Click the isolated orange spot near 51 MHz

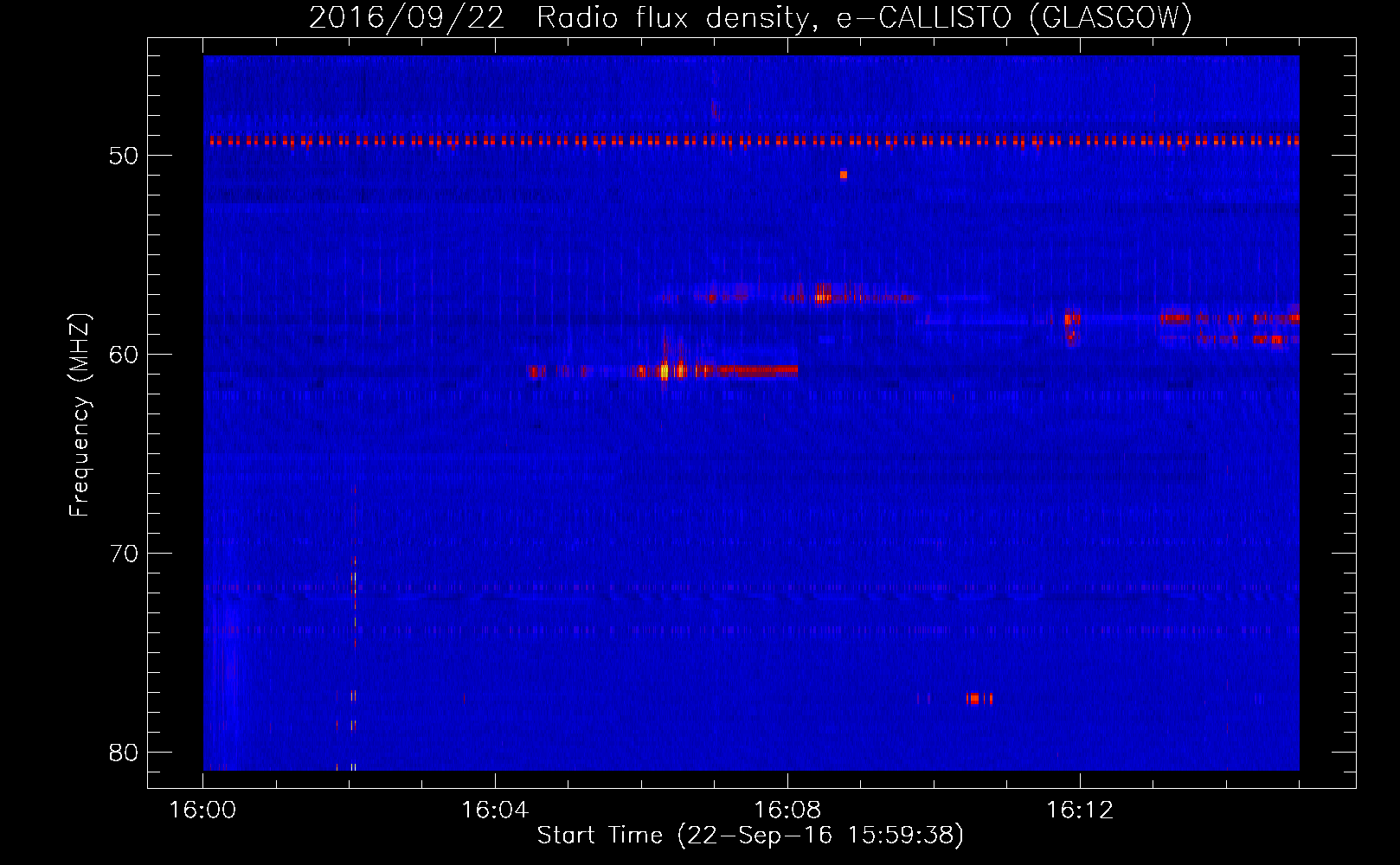pos(844,175)
